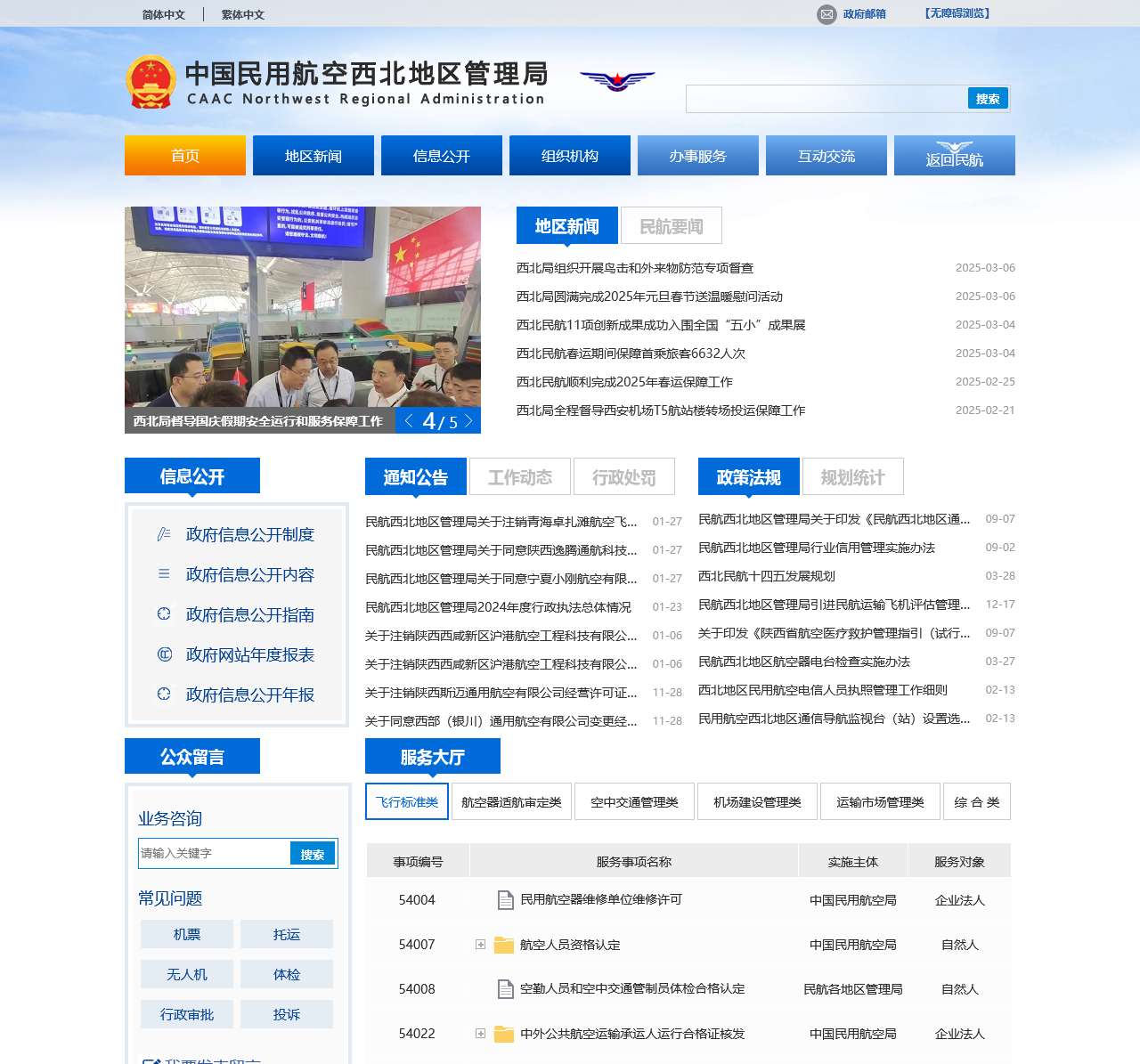Click the 机票 FAQ button
Viewport: 1140px width, 1064px height.
[187, 934]
